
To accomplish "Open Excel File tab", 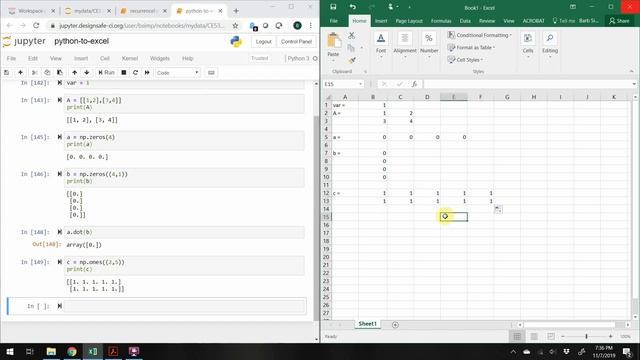I will click(x=333, y=21).
